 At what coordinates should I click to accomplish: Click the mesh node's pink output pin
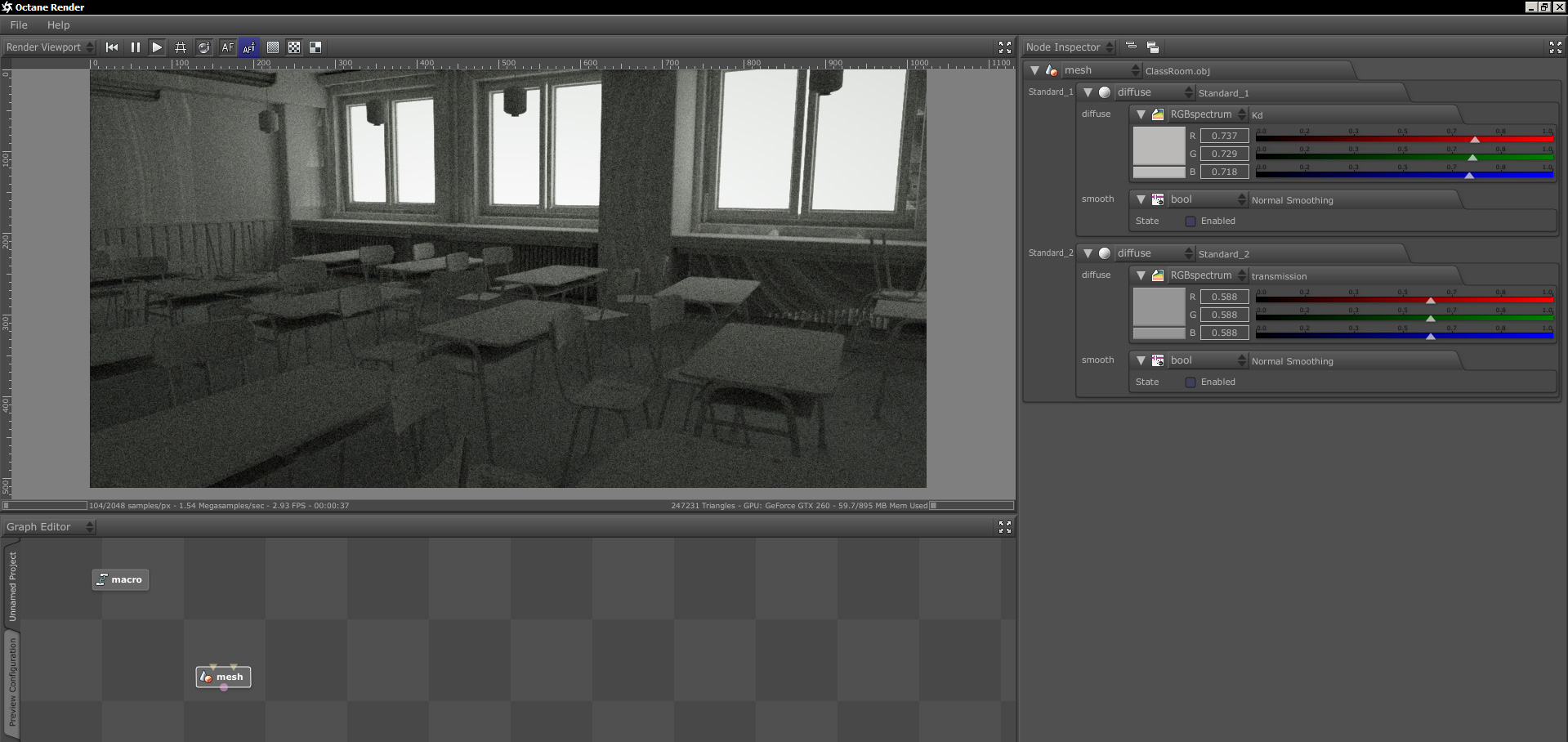tap(224, 688)
